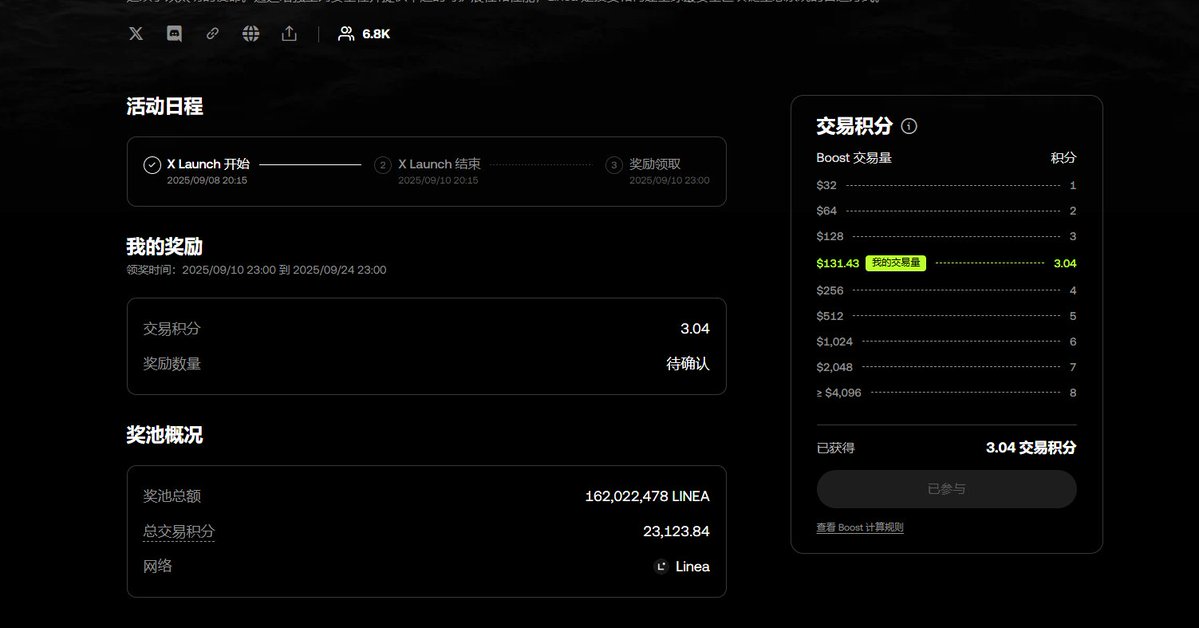The image size is (1199, 628).
Task: Open the Discord community icon
Action: point(174,34)
